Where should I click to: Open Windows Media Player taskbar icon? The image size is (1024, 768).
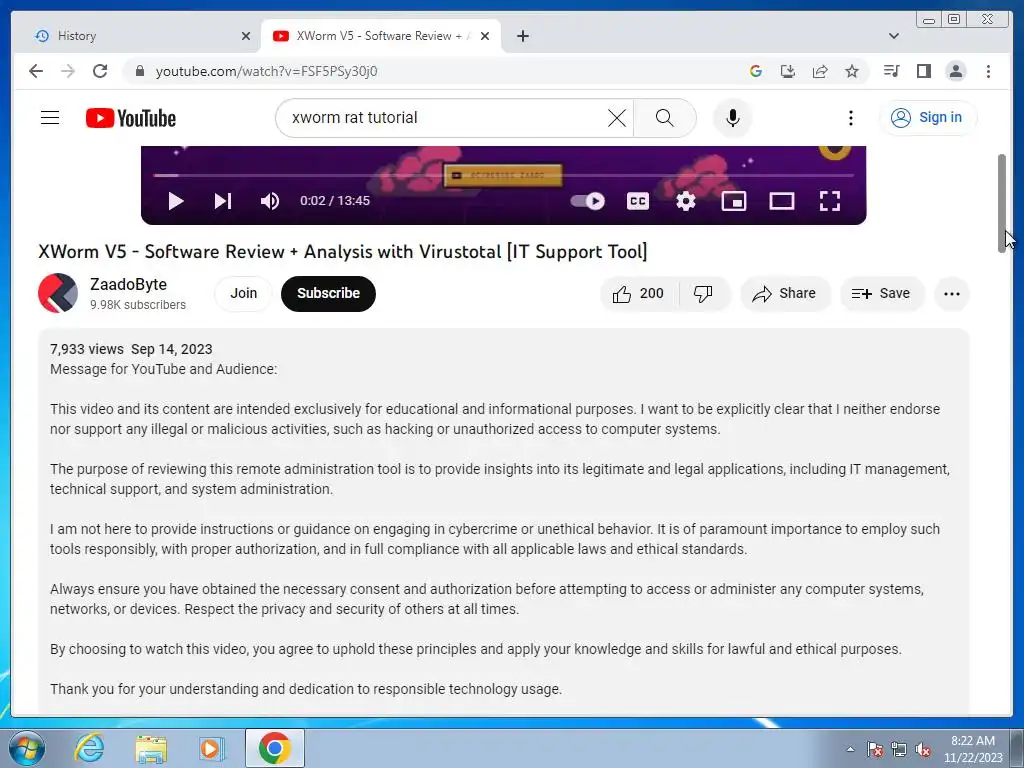pos(212,748)
